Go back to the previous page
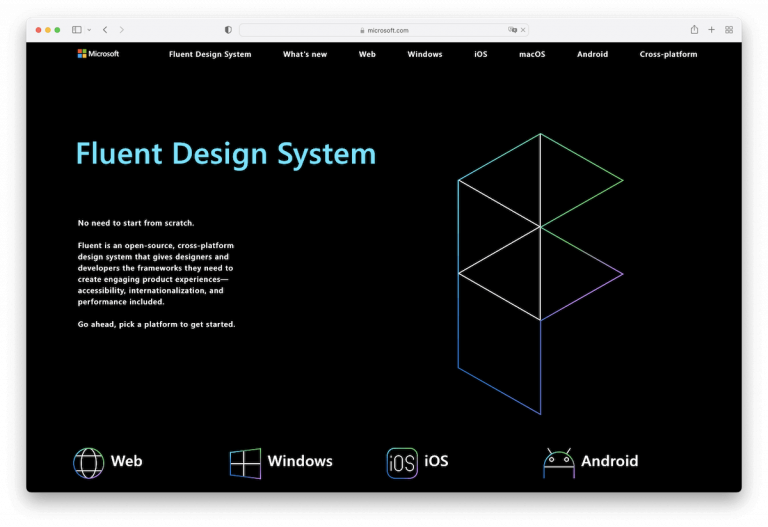Image resolution: width=768 pixels, height=527 pixels. coord(105,30)
